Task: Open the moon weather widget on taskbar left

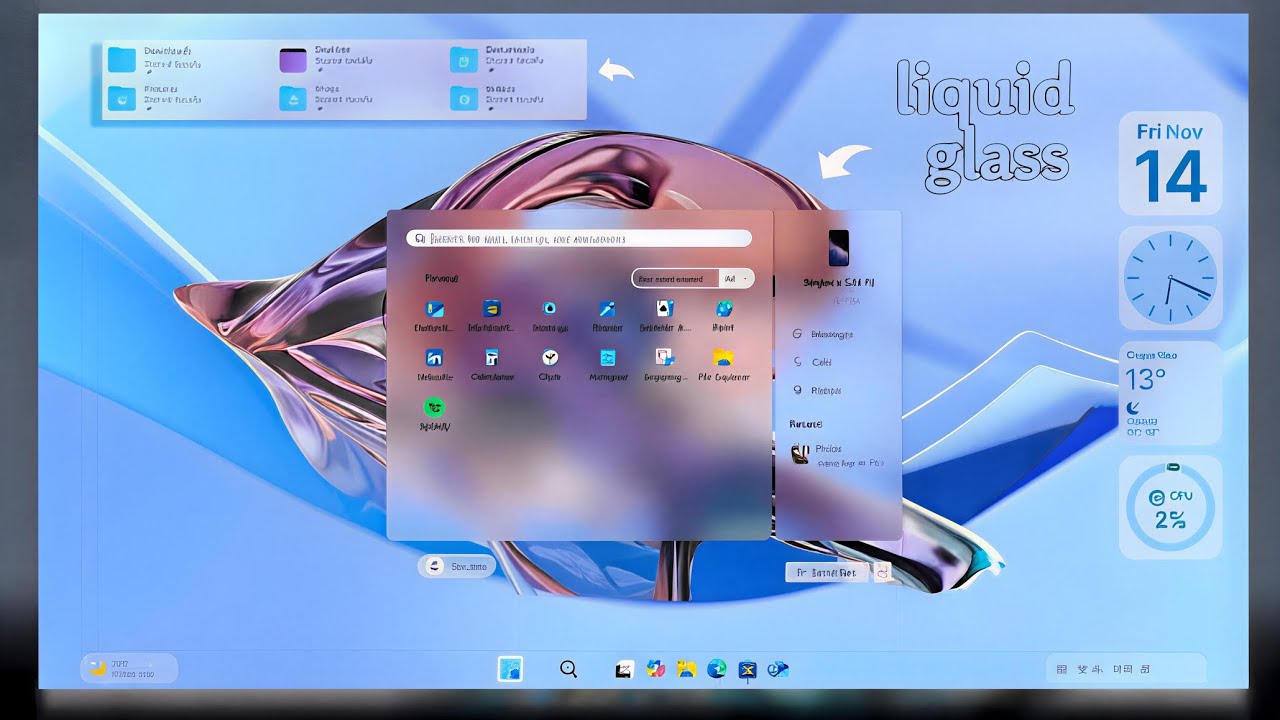Action: click(129, 669)
